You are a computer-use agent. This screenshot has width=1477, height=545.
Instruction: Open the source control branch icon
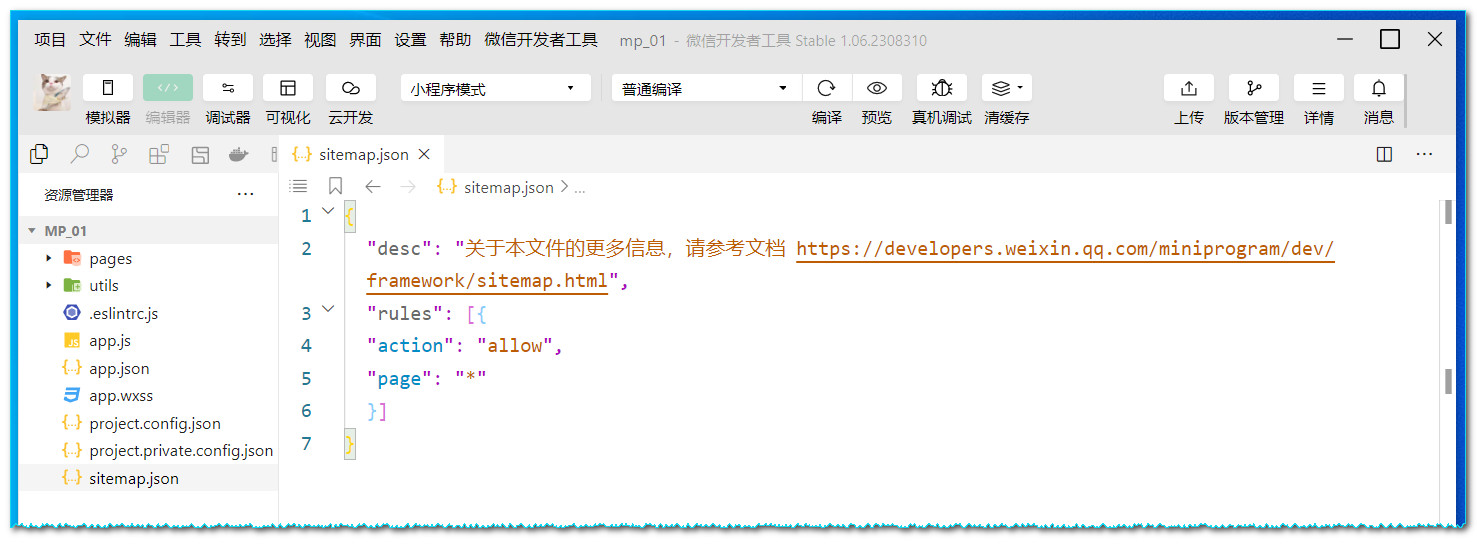(119, 154)
